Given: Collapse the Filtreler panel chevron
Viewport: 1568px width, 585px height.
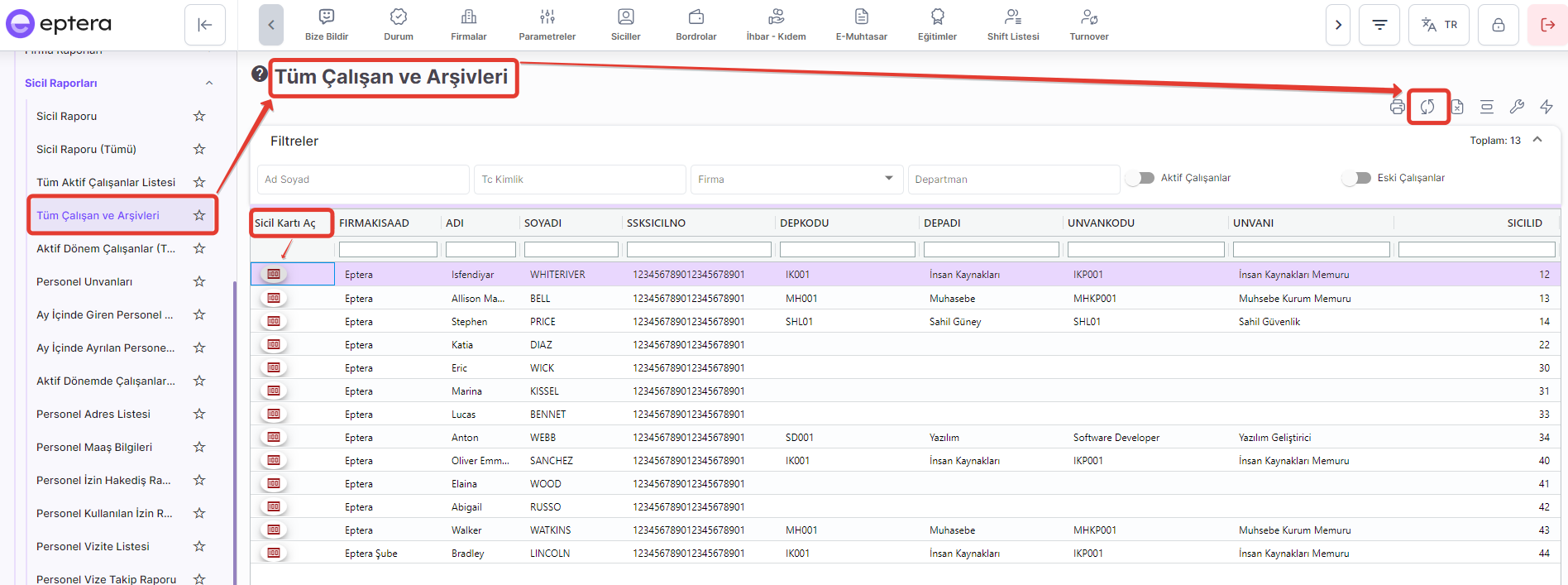Looking at the screenshot, I should tap(1537, 140).
